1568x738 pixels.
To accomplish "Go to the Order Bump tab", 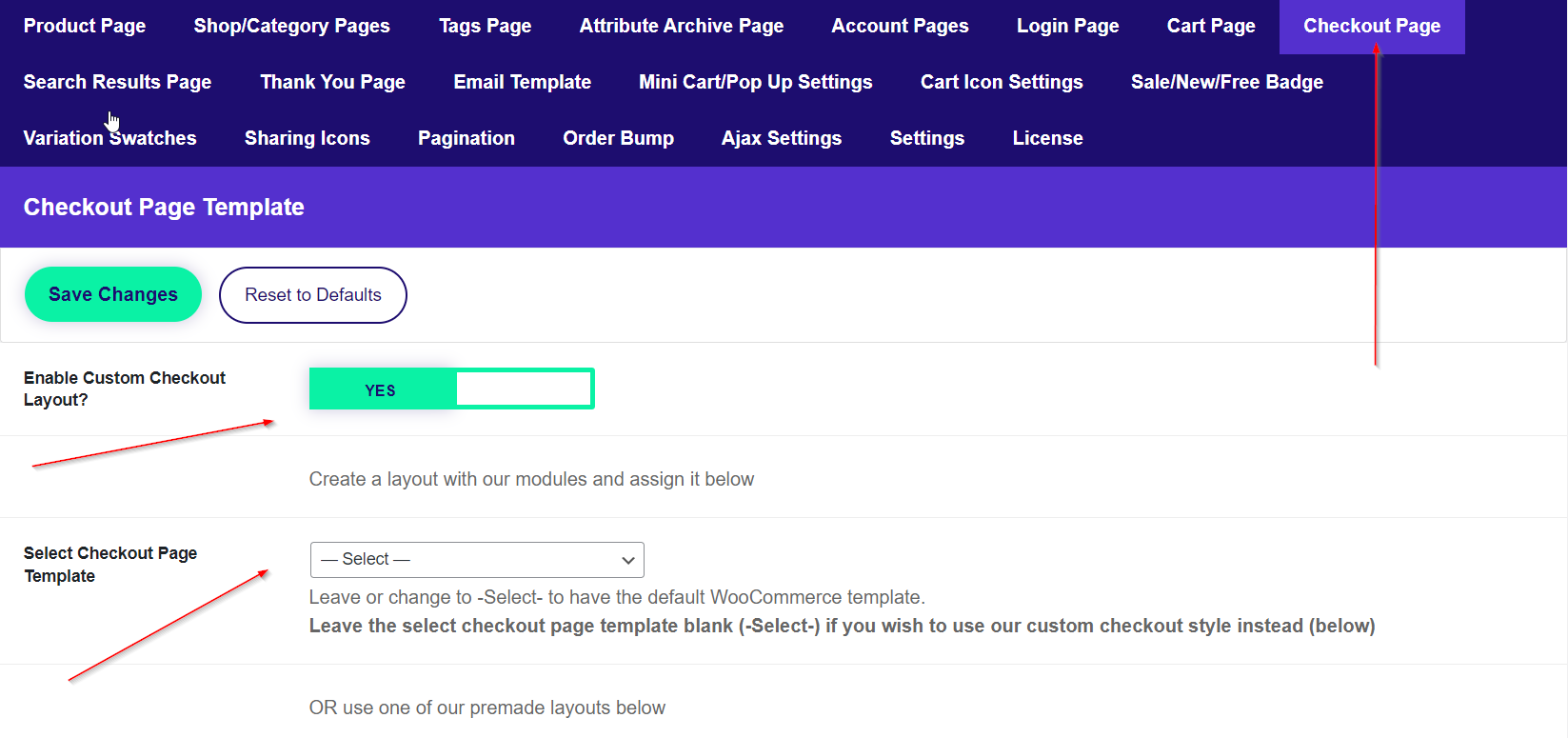I will tap(618, 139).
